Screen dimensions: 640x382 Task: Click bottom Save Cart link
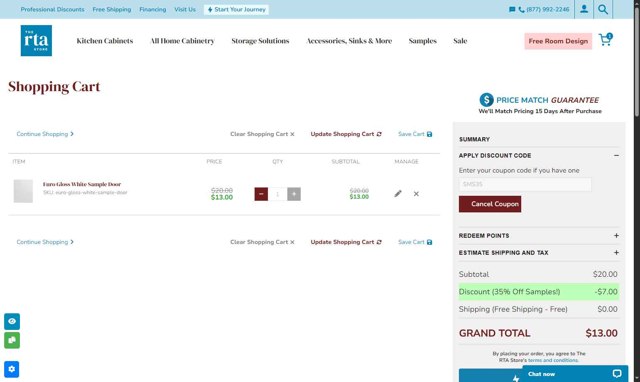click(x=415, y=242)
